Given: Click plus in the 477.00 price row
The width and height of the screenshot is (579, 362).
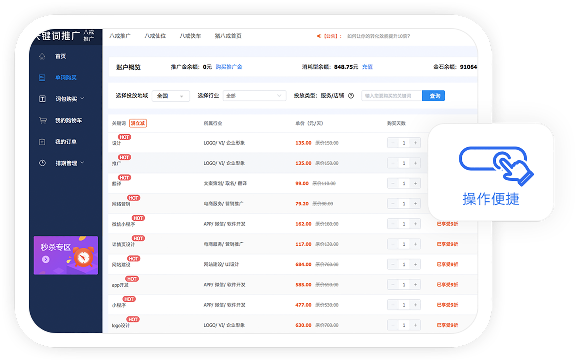Looking at the screenshot, I should click(x=415, y=305).
